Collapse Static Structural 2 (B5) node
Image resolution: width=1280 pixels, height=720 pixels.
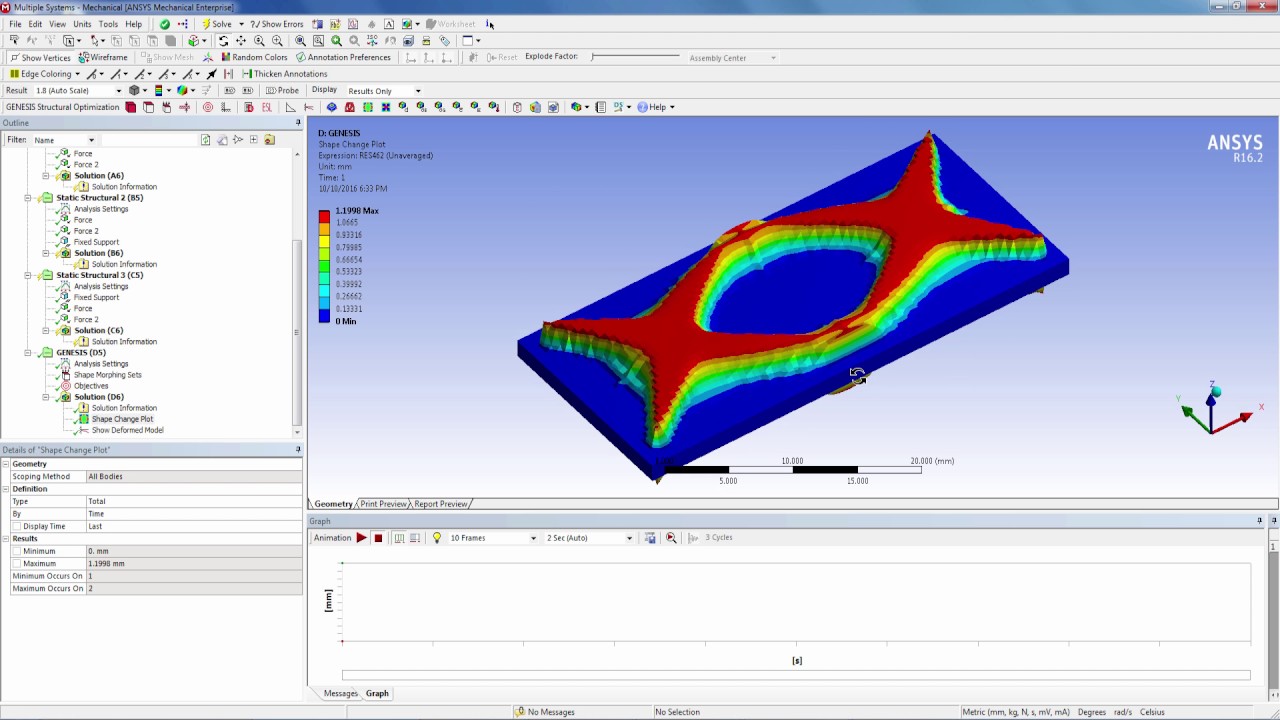pos(28,198)
